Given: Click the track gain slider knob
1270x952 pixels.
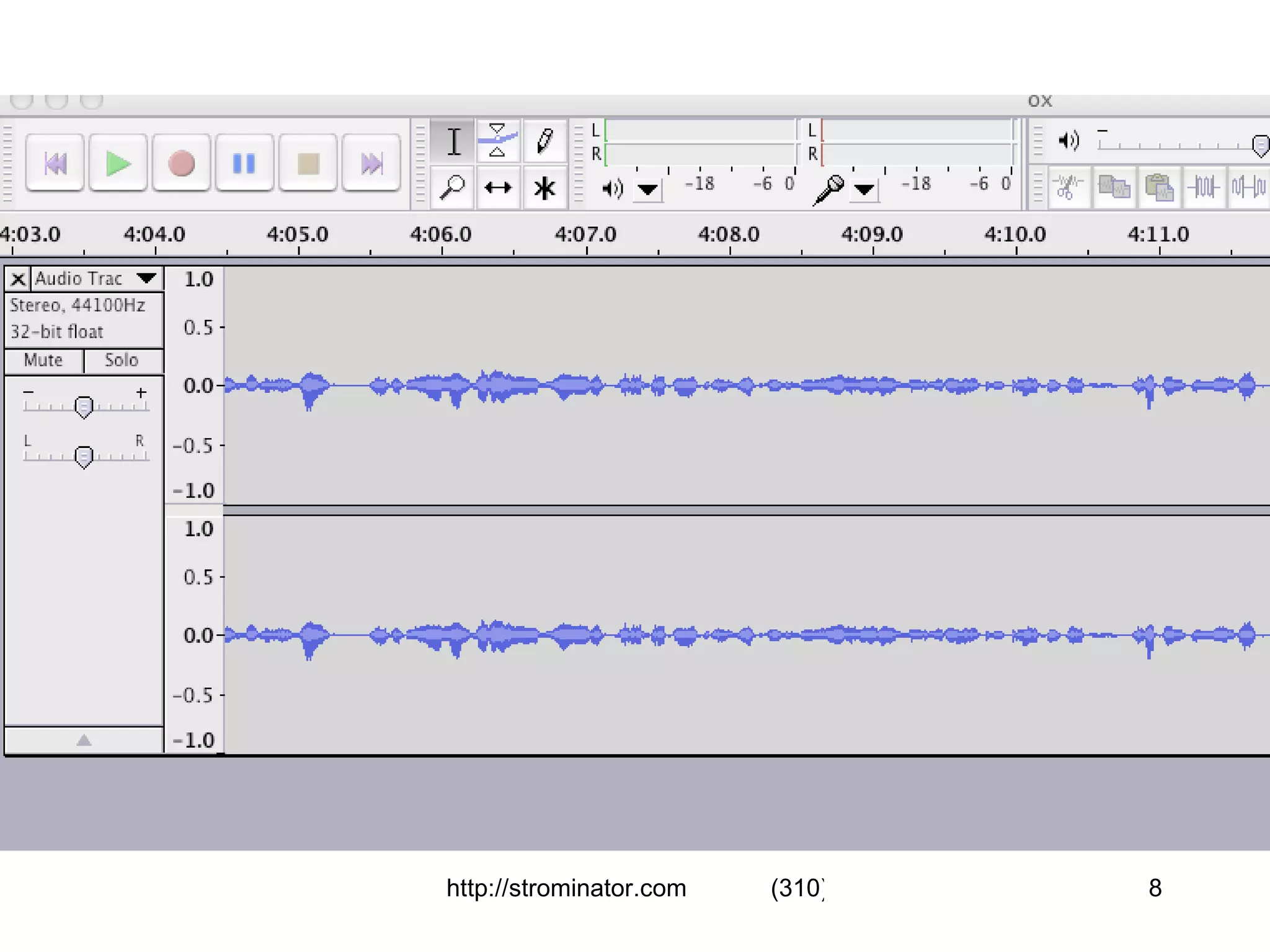Looking at the screenshot, I should click(84, 407).
